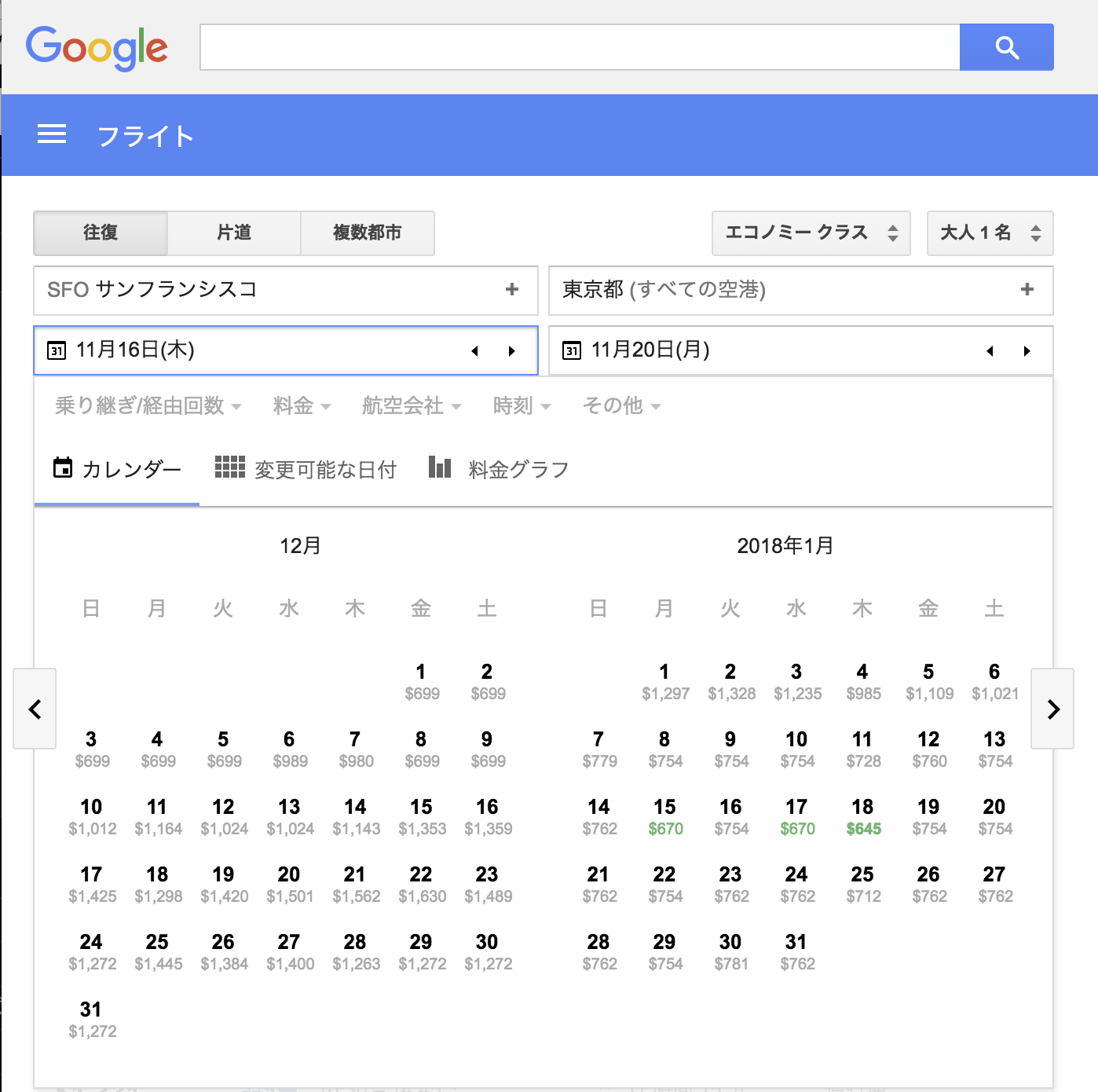
Task: Switch to the カレンダー tab
Action: click(x=116, y=468)
